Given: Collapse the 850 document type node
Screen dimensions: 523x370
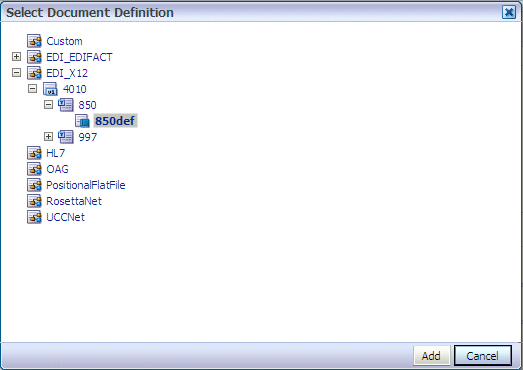Looking at the screenshot, I should [48, 105].
